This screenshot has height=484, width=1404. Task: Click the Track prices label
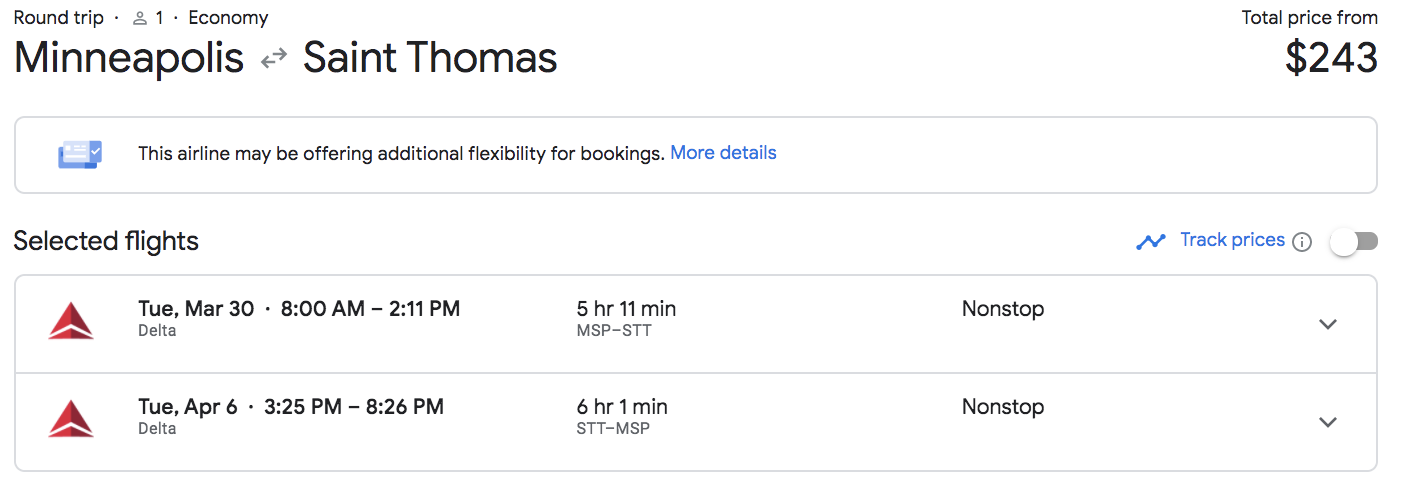pyautogui.click(x=1232, y=240)
